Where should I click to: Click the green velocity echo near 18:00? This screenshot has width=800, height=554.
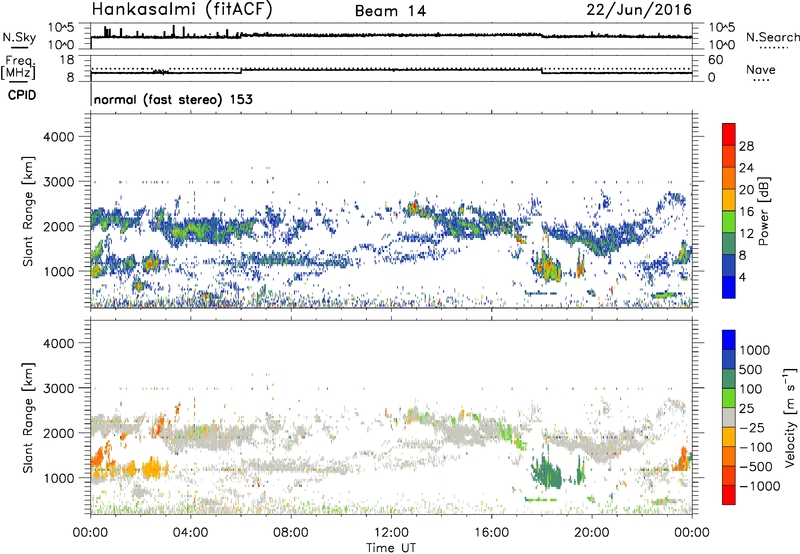point(546,472)
